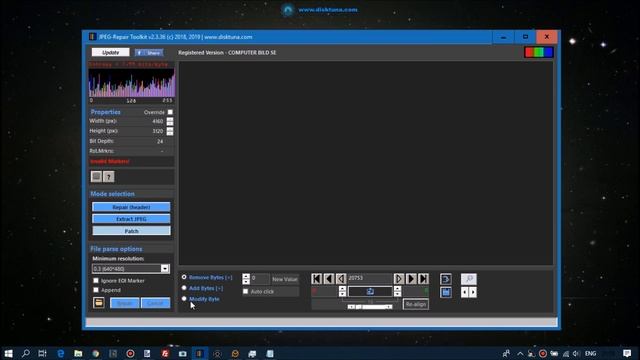This screenshot has width=640, height=360.
Task: Open Chrome from the taskbar
Action: [96, 353]
